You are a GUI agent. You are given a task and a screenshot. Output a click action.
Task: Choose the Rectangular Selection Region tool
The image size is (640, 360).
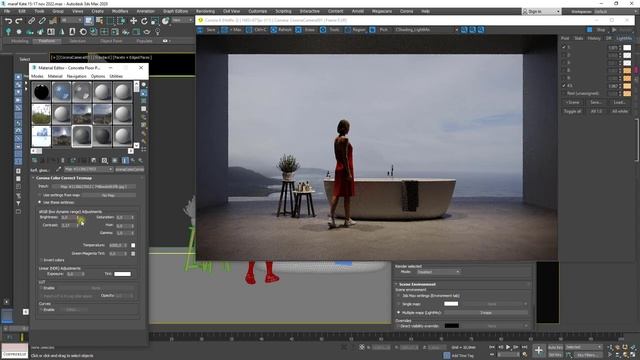tap(110, 20)
